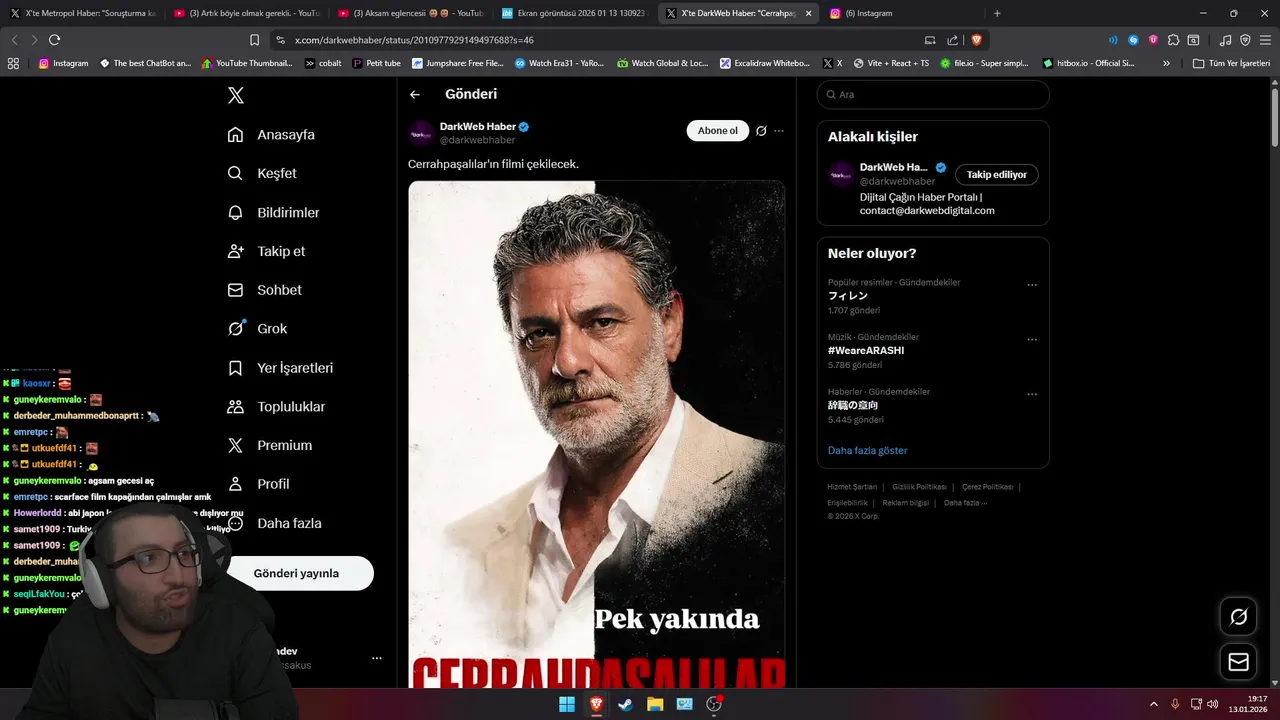Click the Gönderi yayınla button
Screen dimensions: 1280x720
point(297,573)
